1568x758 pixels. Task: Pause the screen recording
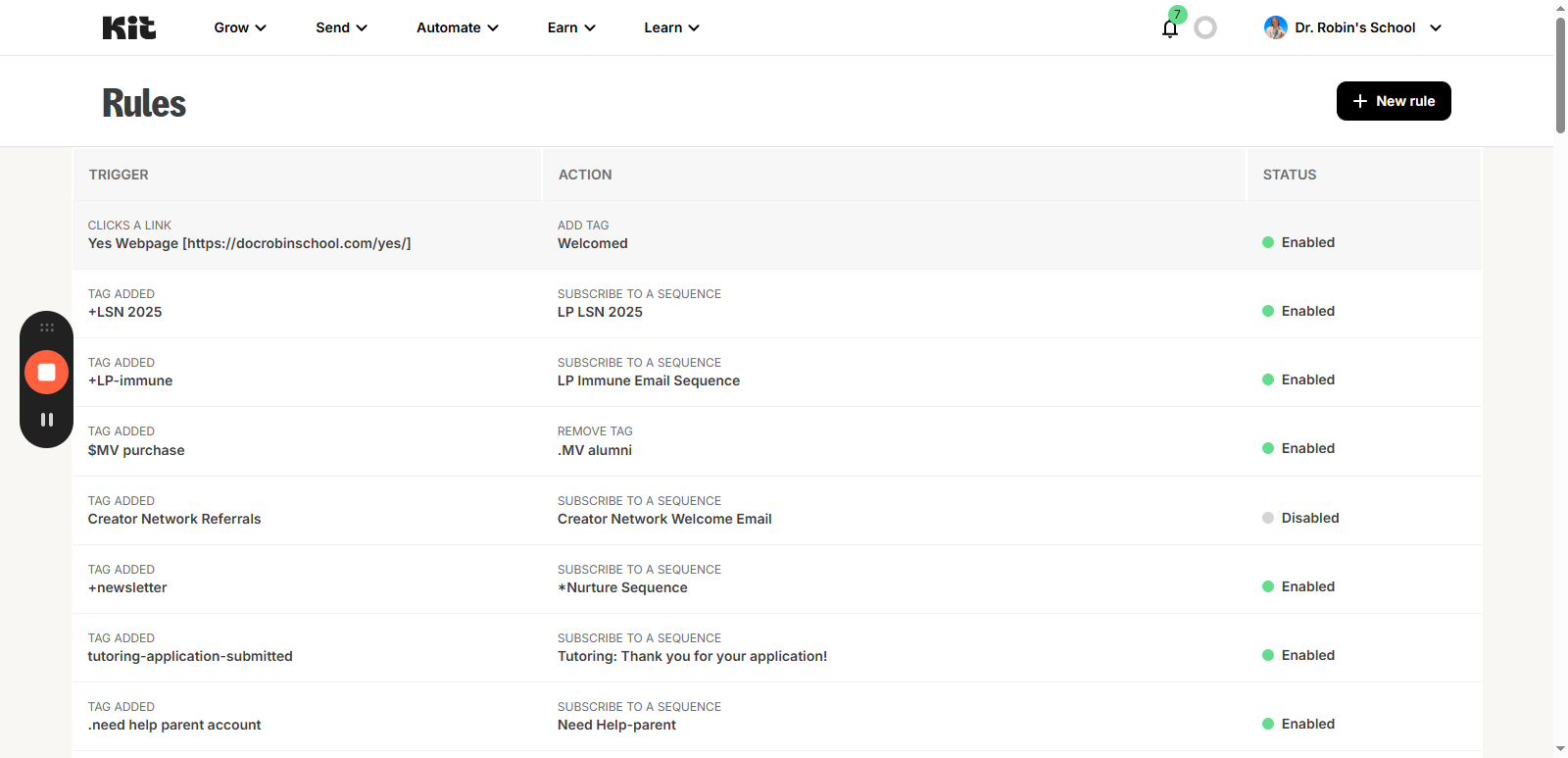[46, 420]
